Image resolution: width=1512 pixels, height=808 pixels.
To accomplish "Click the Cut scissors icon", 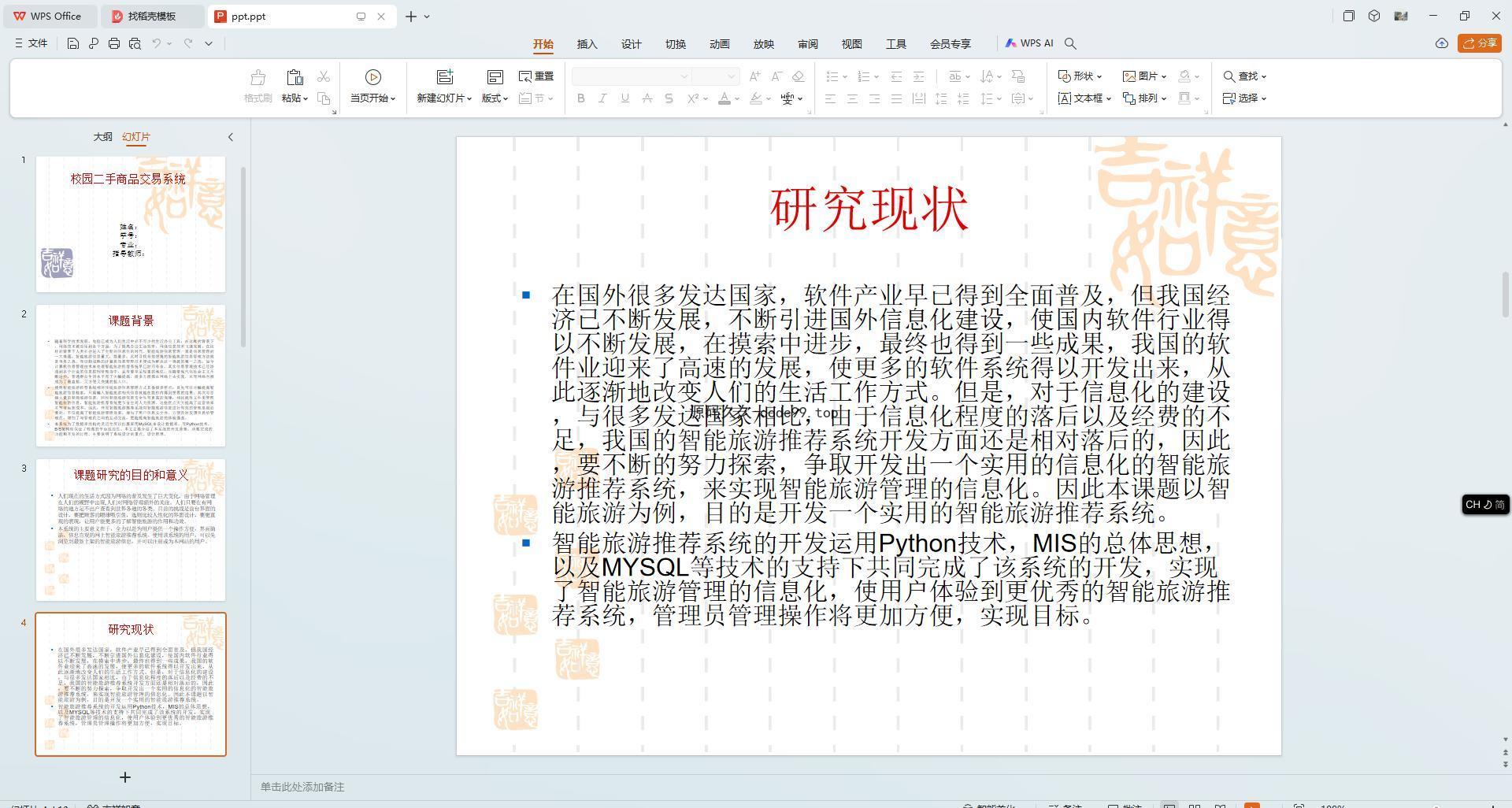I will 324,76.
